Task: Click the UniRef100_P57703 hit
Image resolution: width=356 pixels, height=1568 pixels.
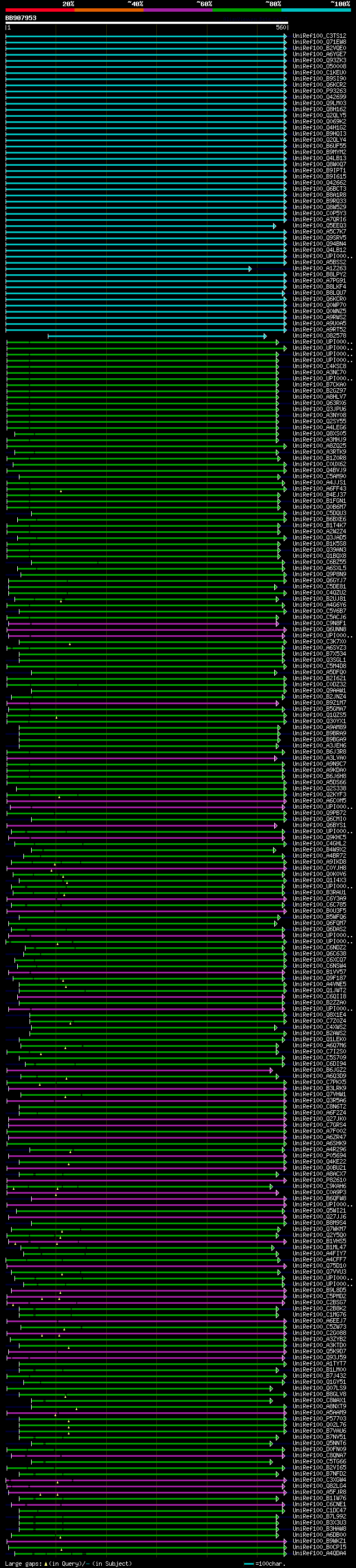Action: click(x=319, y=1418)
